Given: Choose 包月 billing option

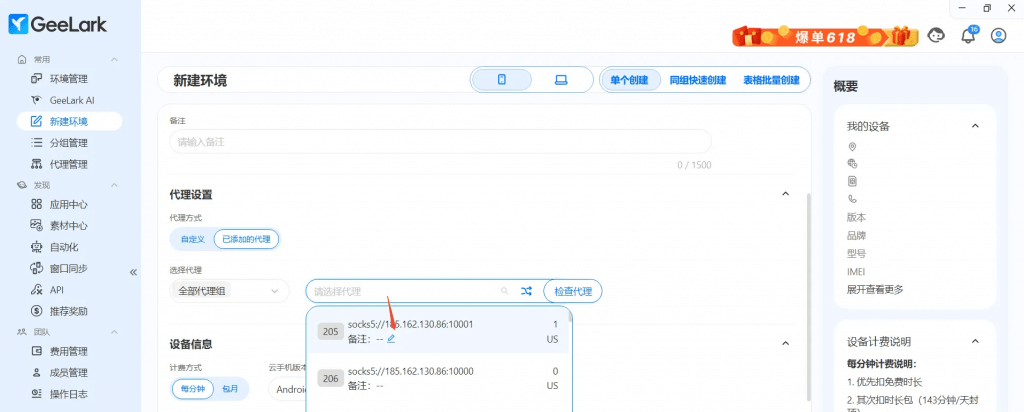Looking at the screenshot, I should (231, 389).
